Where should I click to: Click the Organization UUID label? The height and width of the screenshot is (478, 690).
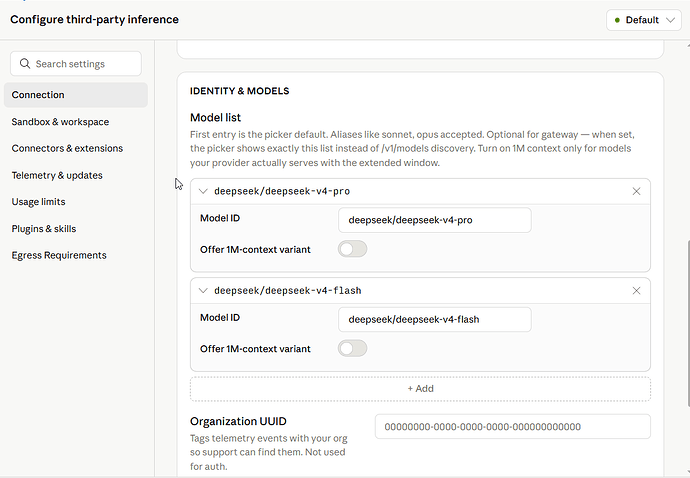(238, 421)
